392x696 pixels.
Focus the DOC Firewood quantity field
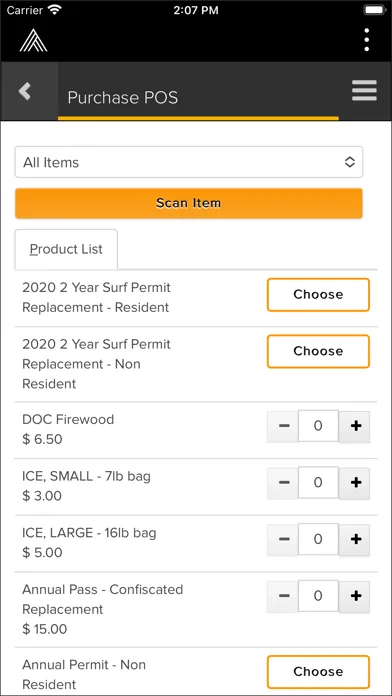318,426
